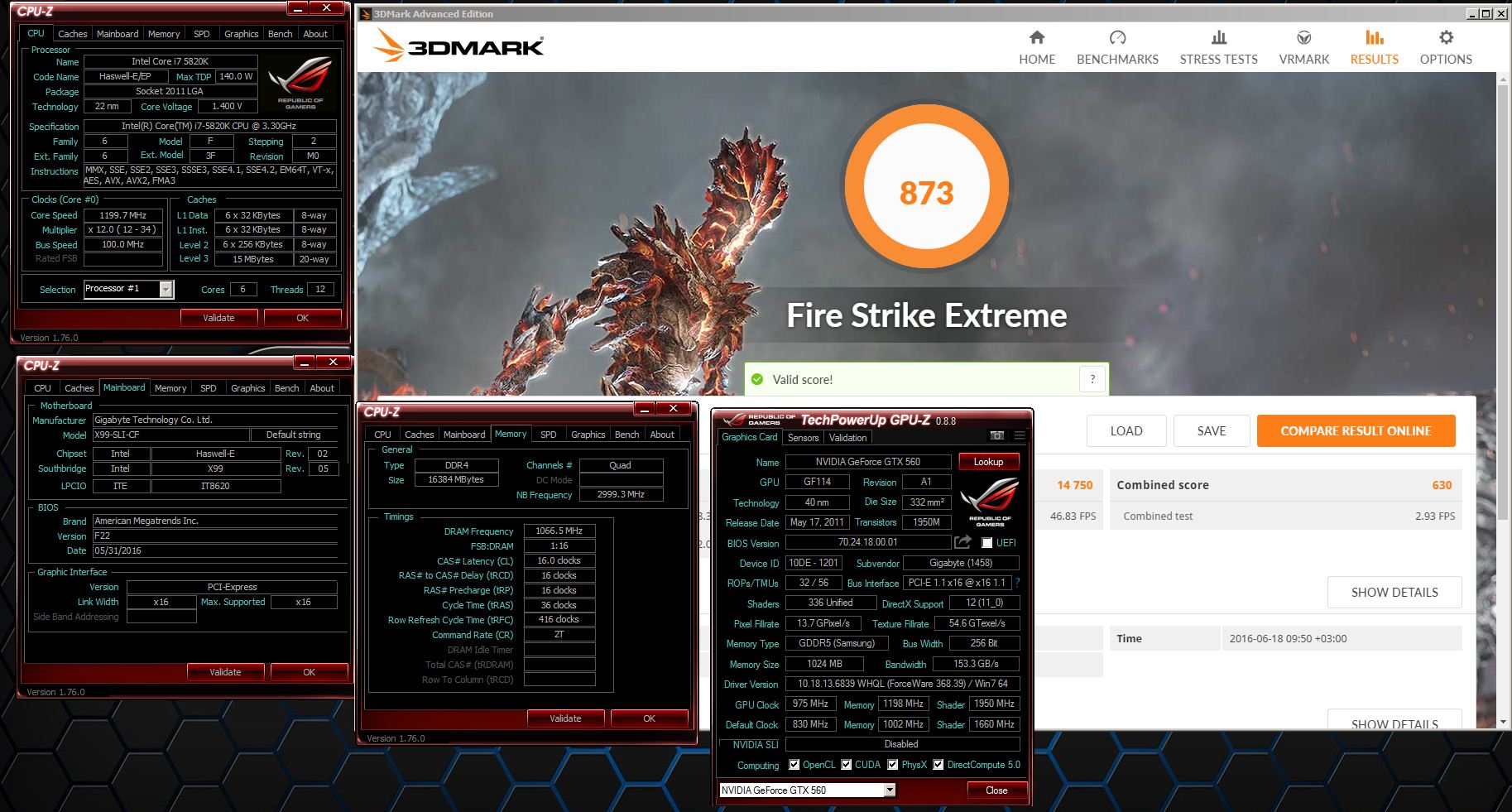This screenshot has height=812, width=1512.
Task: Click COMPARE RESULT ONLINE
Action: pos(1356,430)
